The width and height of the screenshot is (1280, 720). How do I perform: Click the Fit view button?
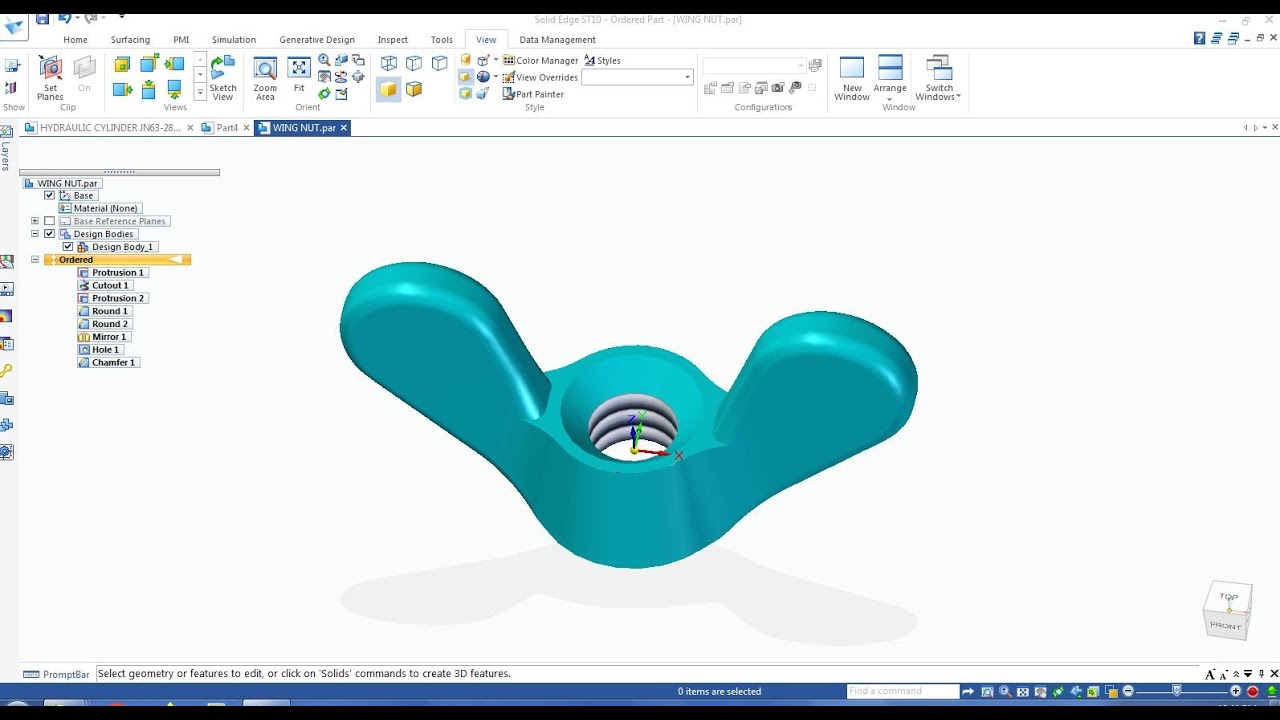pyautogui.click(x=299, y=75)
